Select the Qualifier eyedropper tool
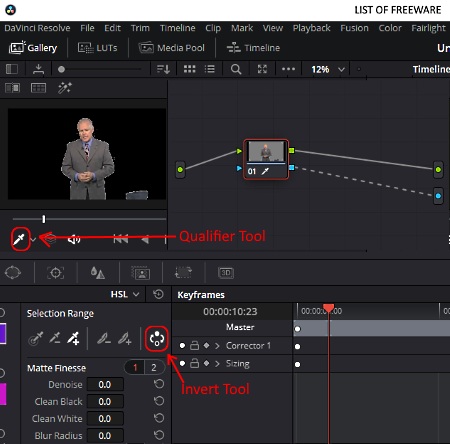The width and height of the screenshot is (450, 444). pyautogui.click(x=19, y=239)
